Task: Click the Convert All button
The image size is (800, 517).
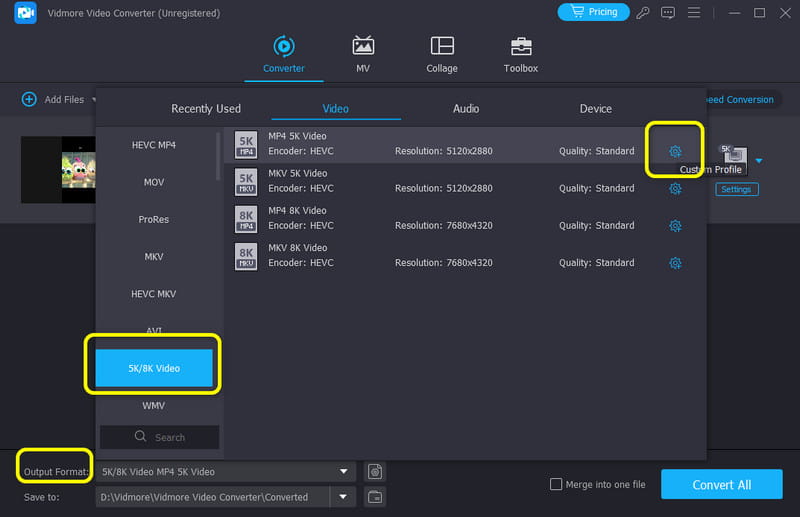Action: [x=721, y=485]
